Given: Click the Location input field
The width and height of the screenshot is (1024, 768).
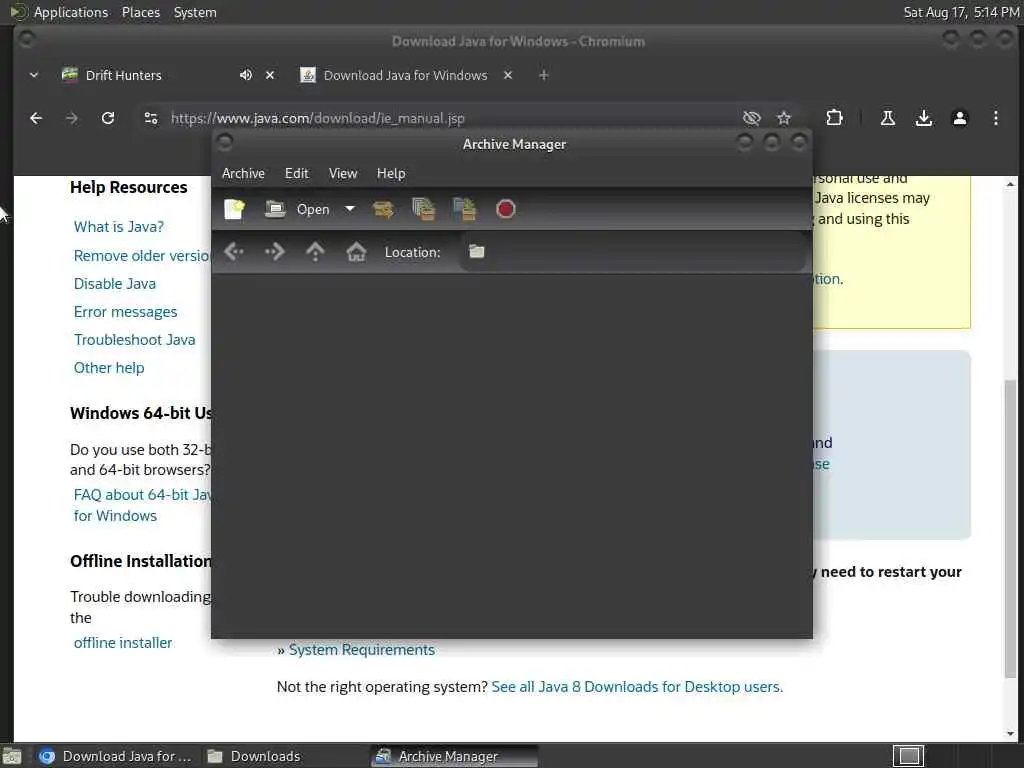Looking at the screenshot, I should 632,251.
